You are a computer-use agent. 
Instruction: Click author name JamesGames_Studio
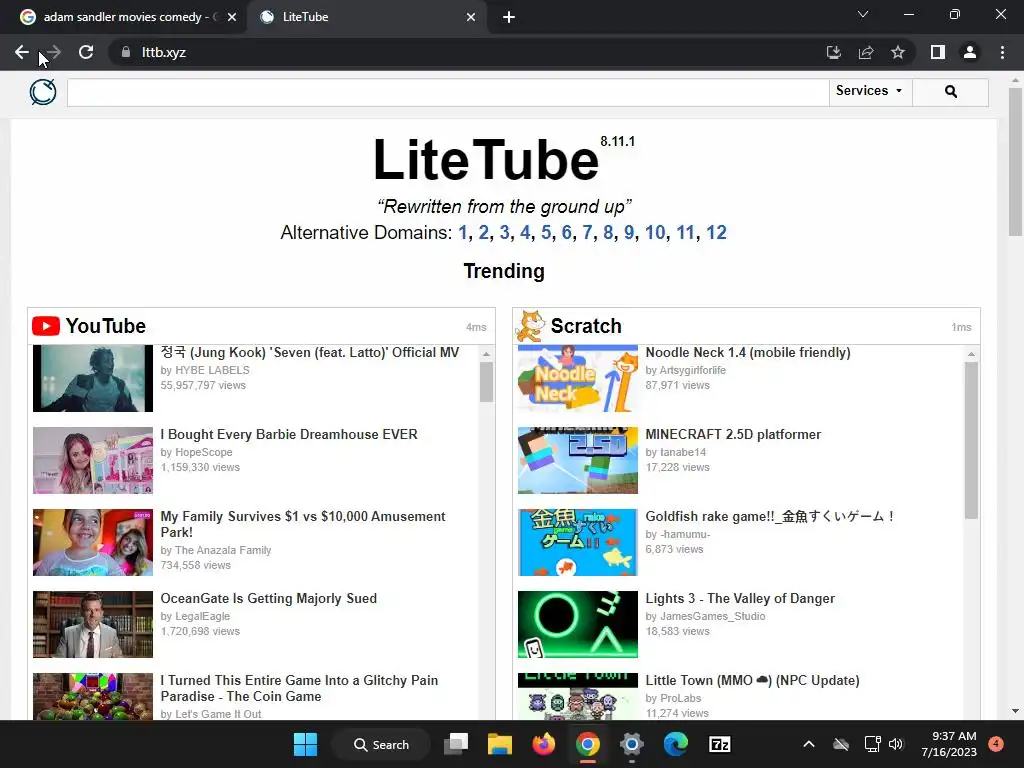click(x=712, y=616)
